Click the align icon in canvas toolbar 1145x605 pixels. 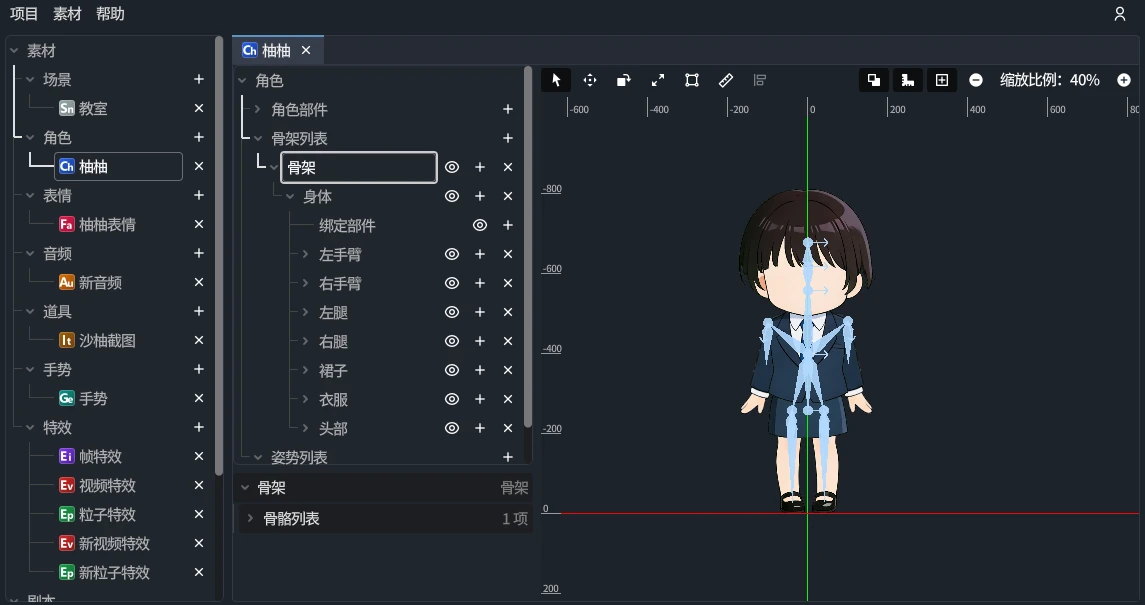tap(759, 80)
